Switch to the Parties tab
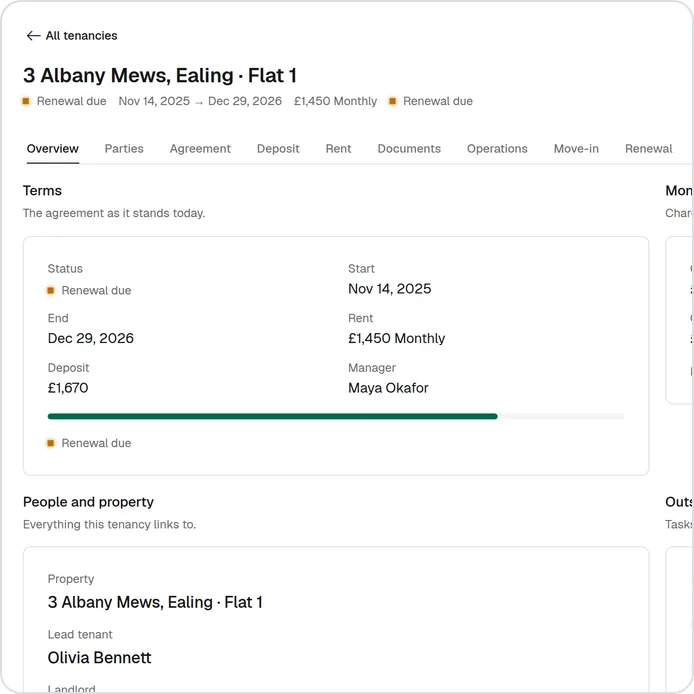The width and height of the screenshot is (694, 694). click(x=124, y=149)
